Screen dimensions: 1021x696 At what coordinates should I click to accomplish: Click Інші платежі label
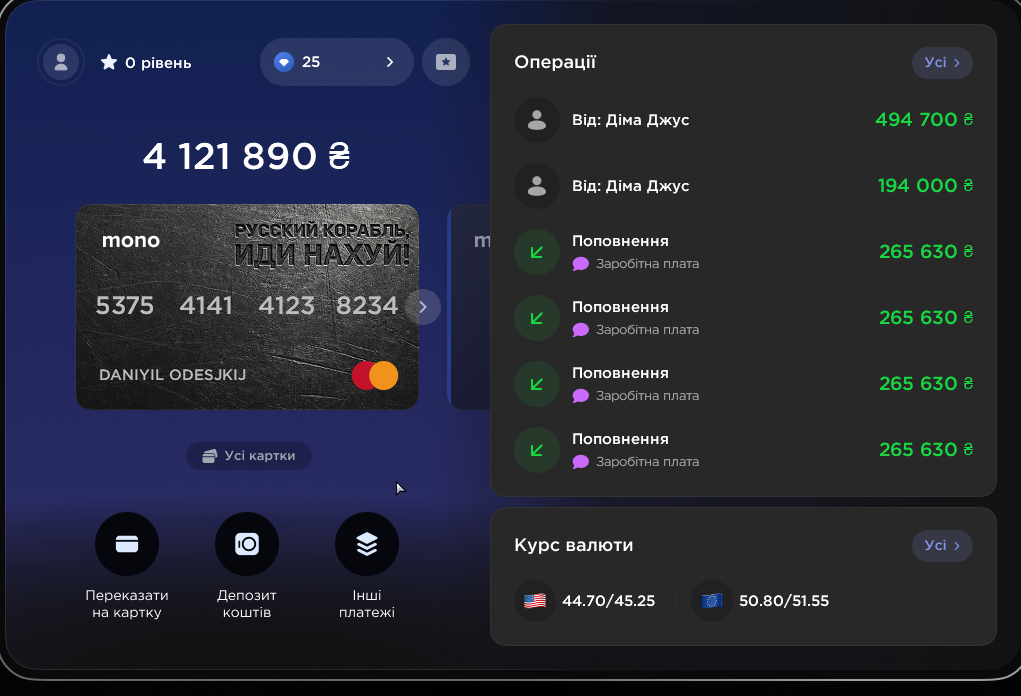coord(367,604)
